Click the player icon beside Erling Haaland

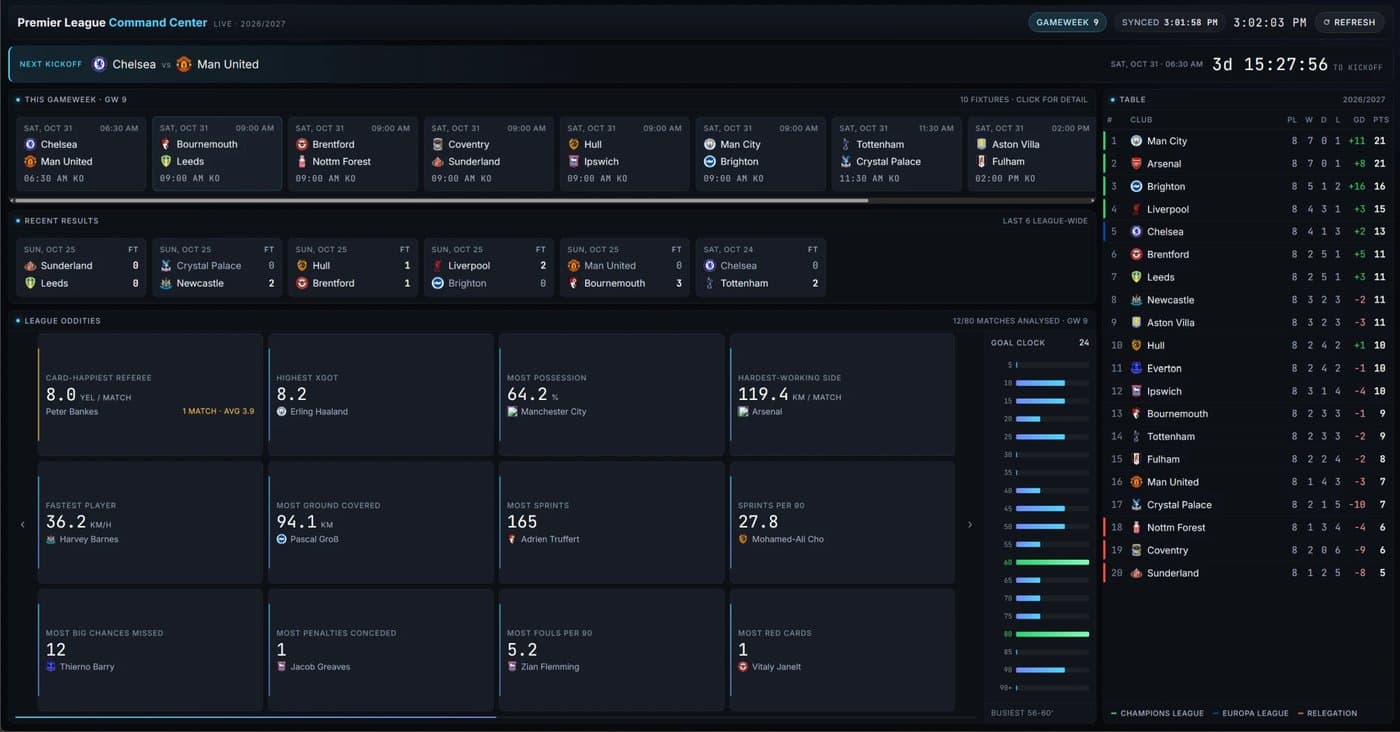(x=282, y=412)
